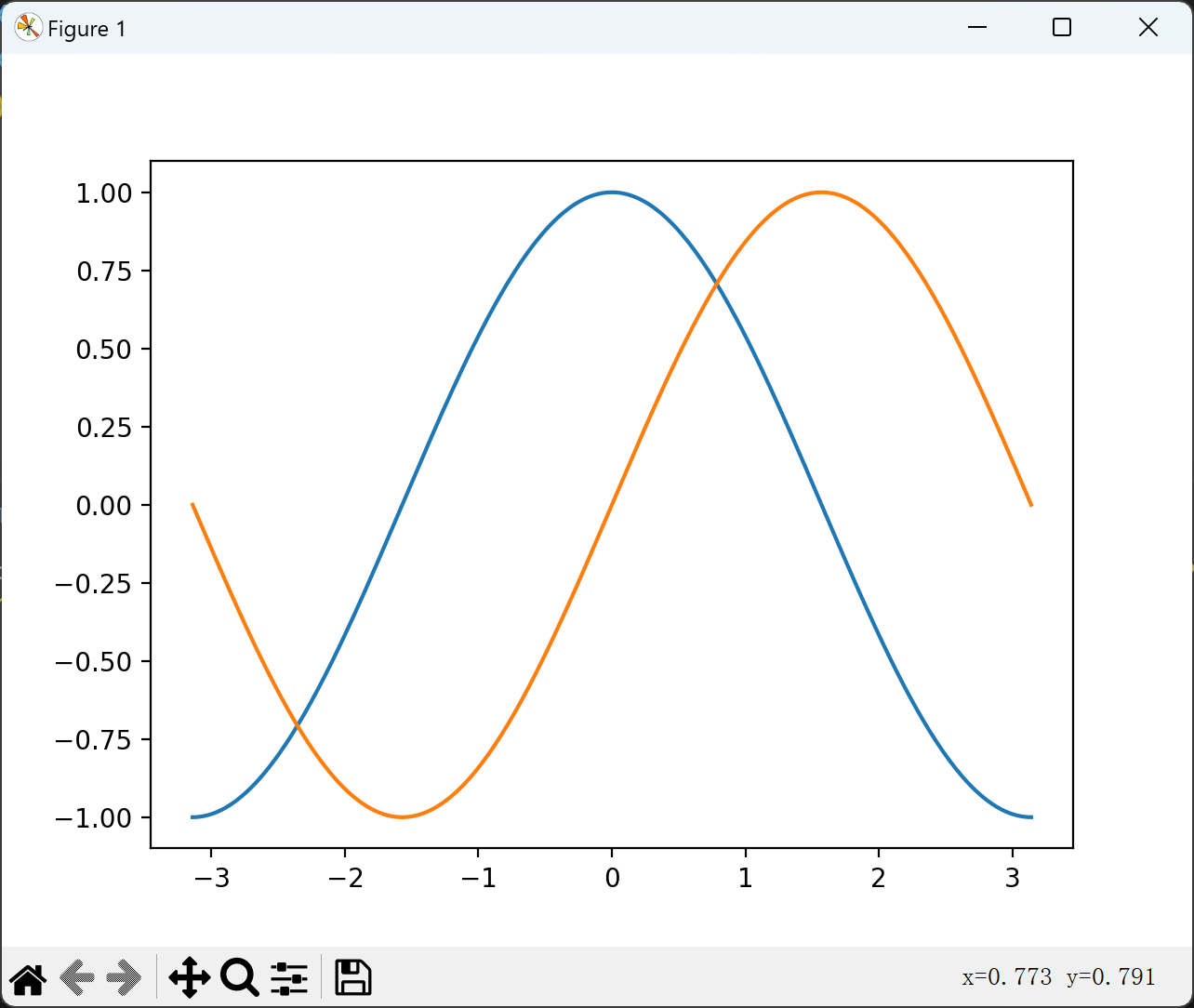Click the 1.00 y-axis tick label
Viewport: 1194px width, 1008px height.
103,193
